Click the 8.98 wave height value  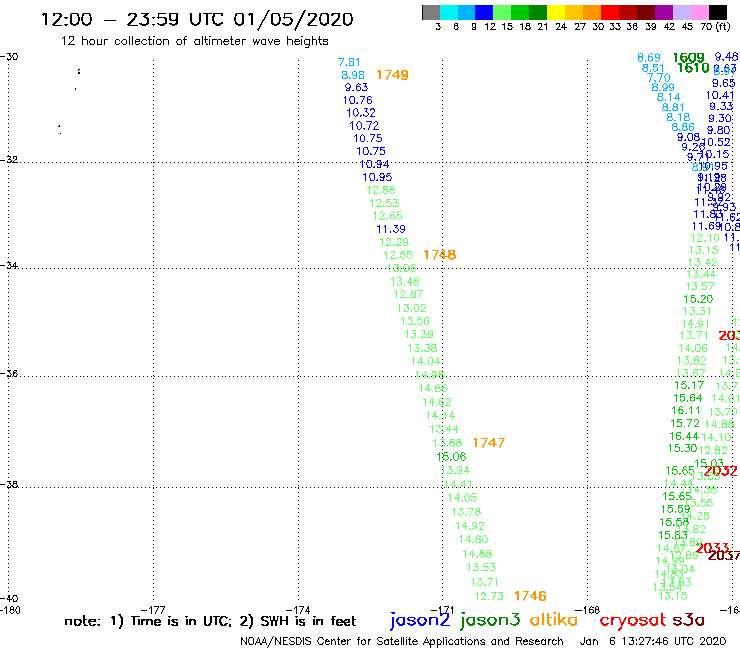click(353, 76)
